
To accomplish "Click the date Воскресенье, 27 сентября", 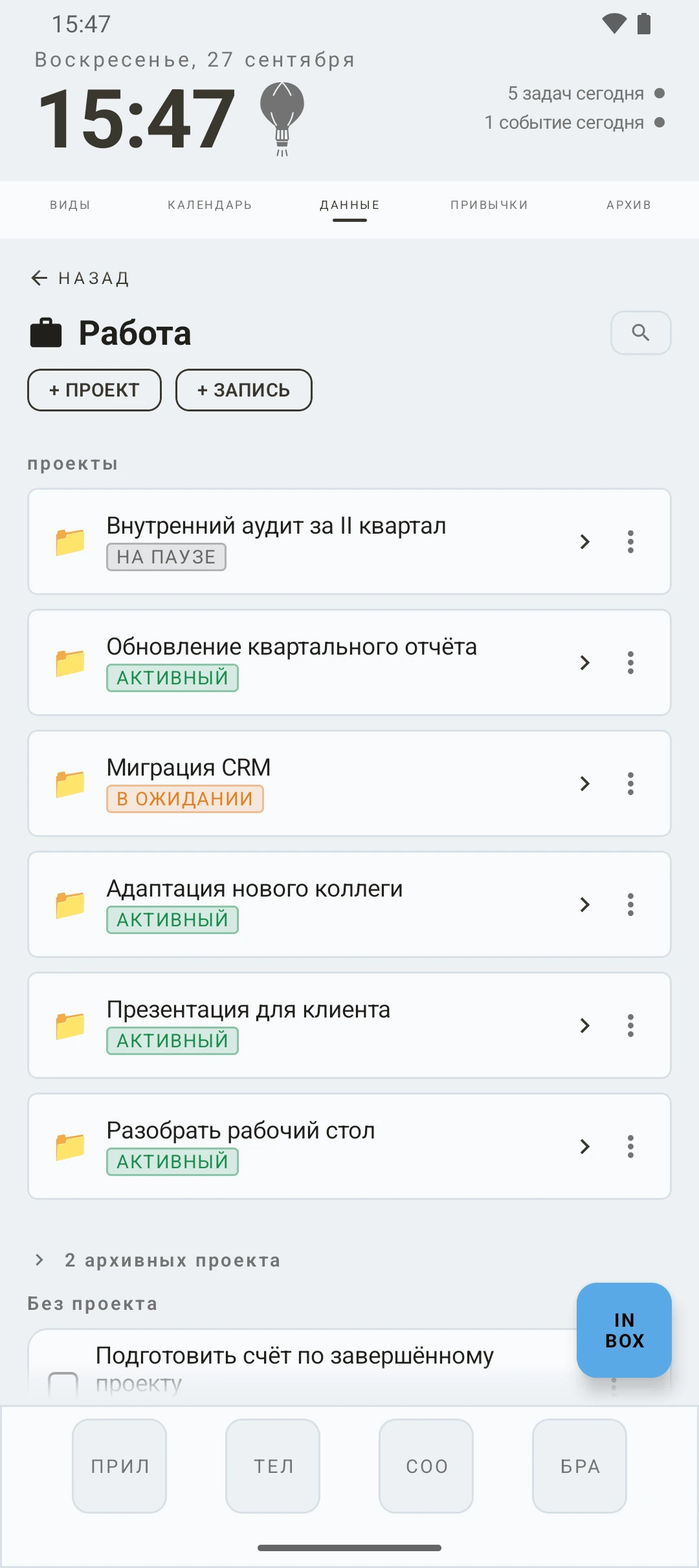I will (195, 60).
